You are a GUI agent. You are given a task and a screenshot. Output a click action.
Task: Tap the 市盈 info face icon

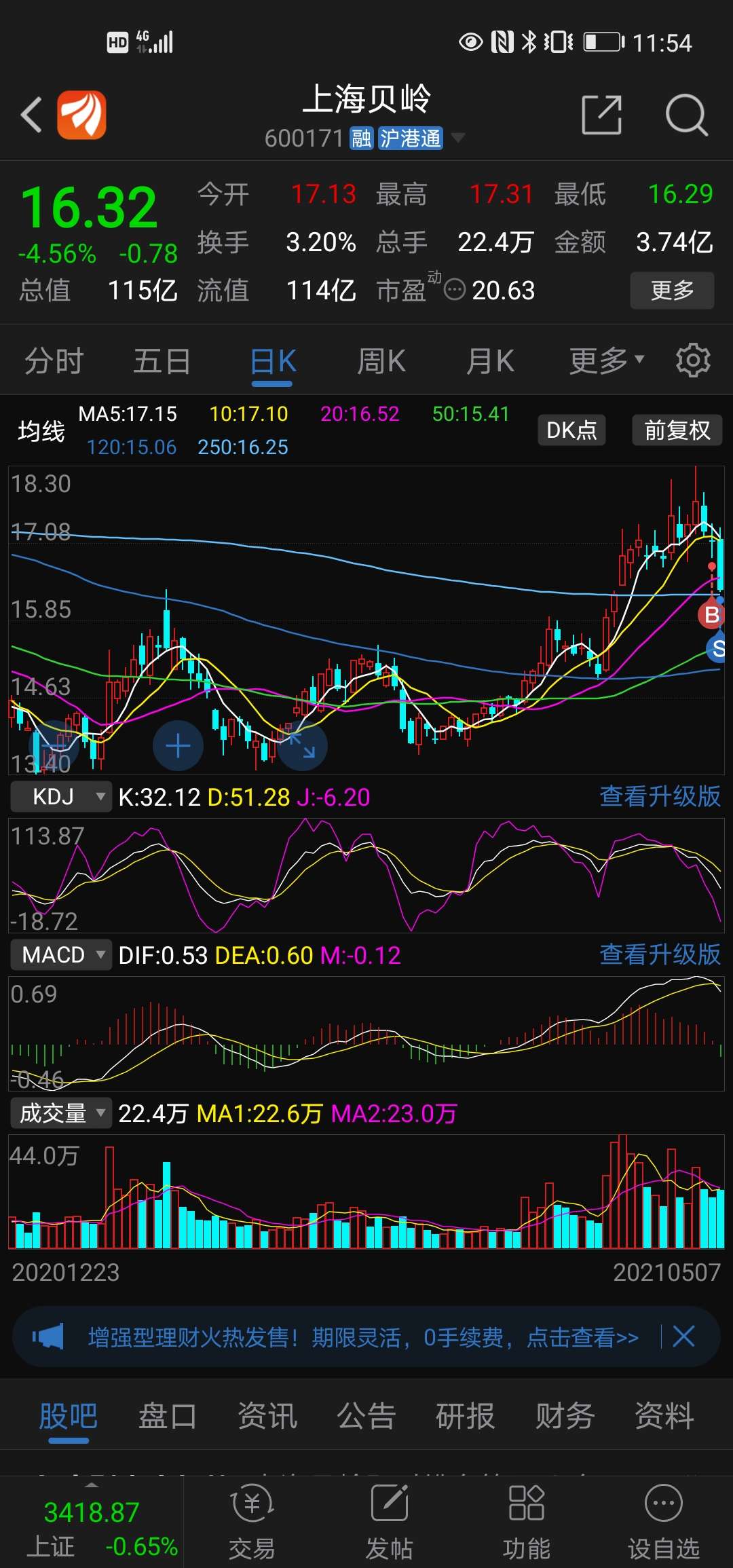(454, 290)
